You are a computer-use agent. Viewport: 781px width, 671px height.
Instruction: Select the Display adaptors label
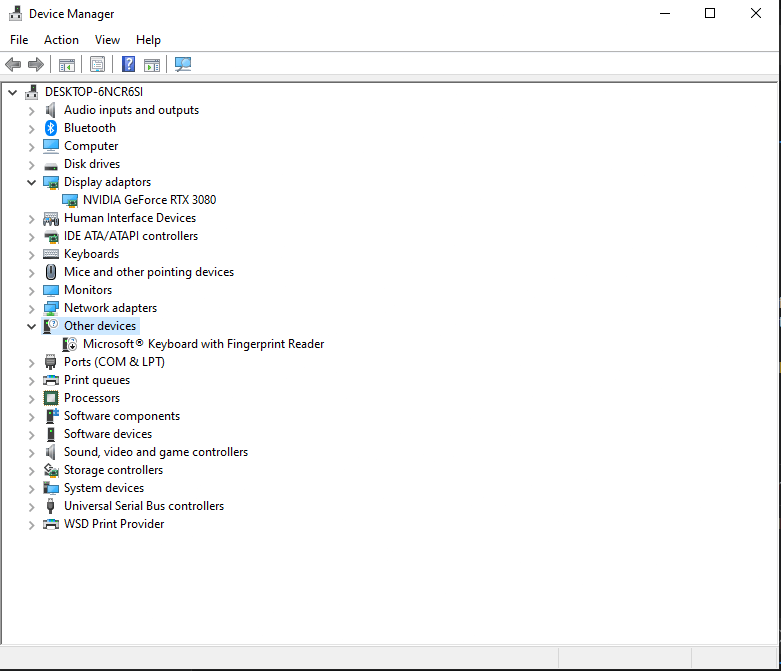pos(108,182)
